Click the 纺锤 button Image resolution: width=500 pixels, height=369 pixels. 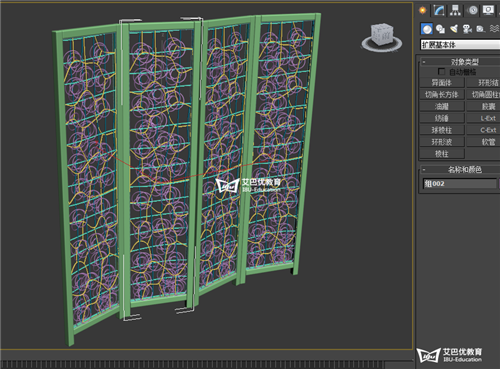pos(442,118)
